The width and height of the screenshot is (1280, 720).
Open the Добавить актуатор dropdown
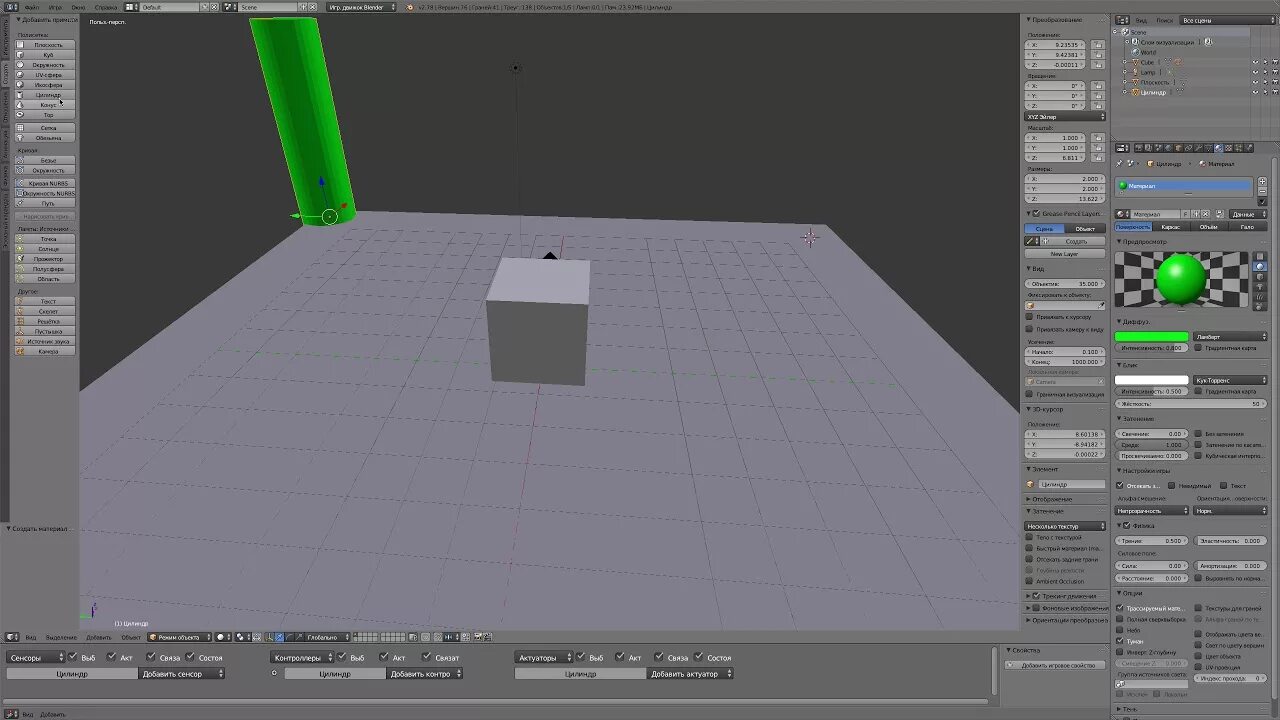[x=690, y=674]
